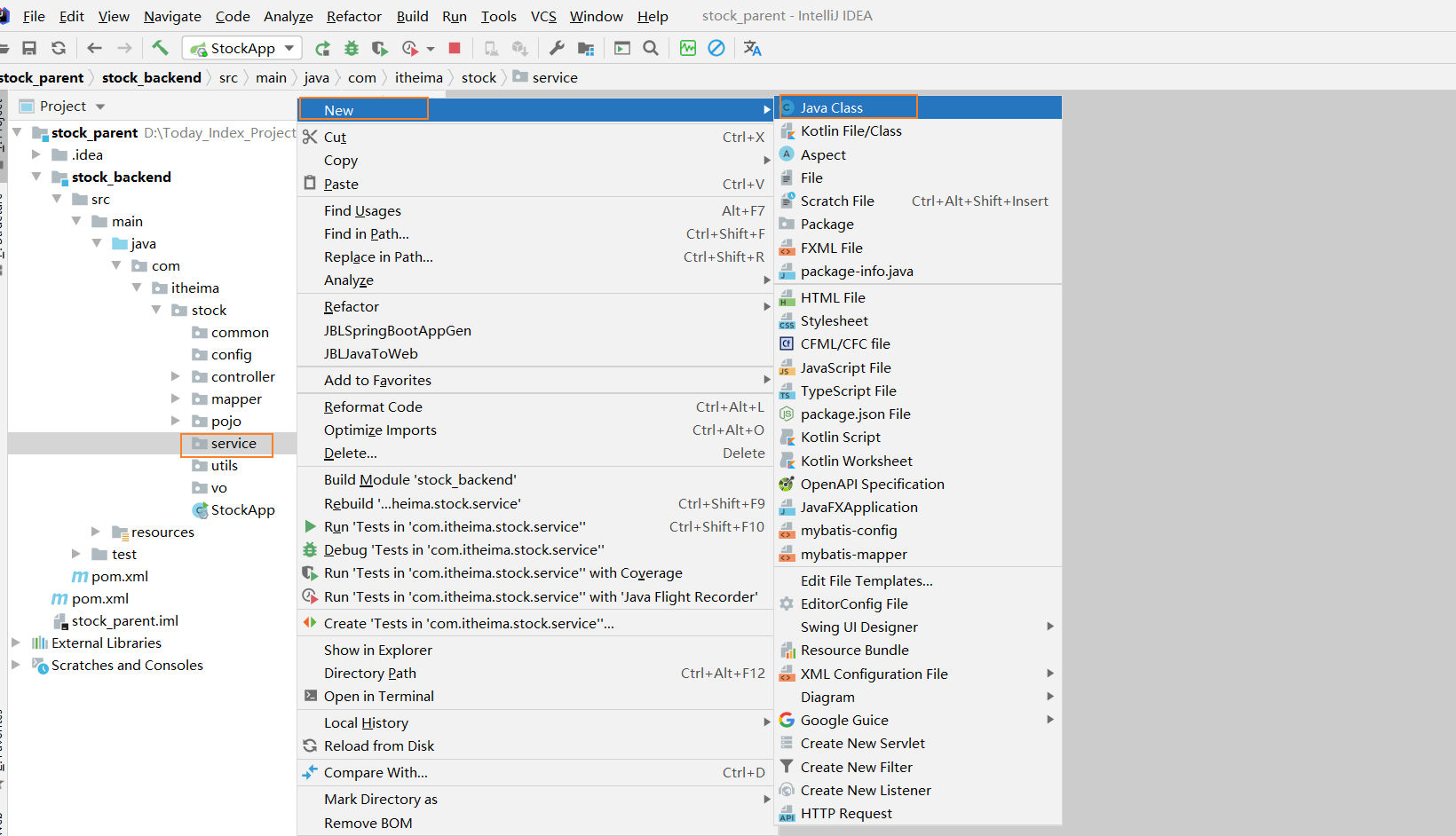This screenshot has height=836, width=1456.
Task: Choose Debug 'Tests in com.itheima.stock.service'
Action: [x=535, y=549]
